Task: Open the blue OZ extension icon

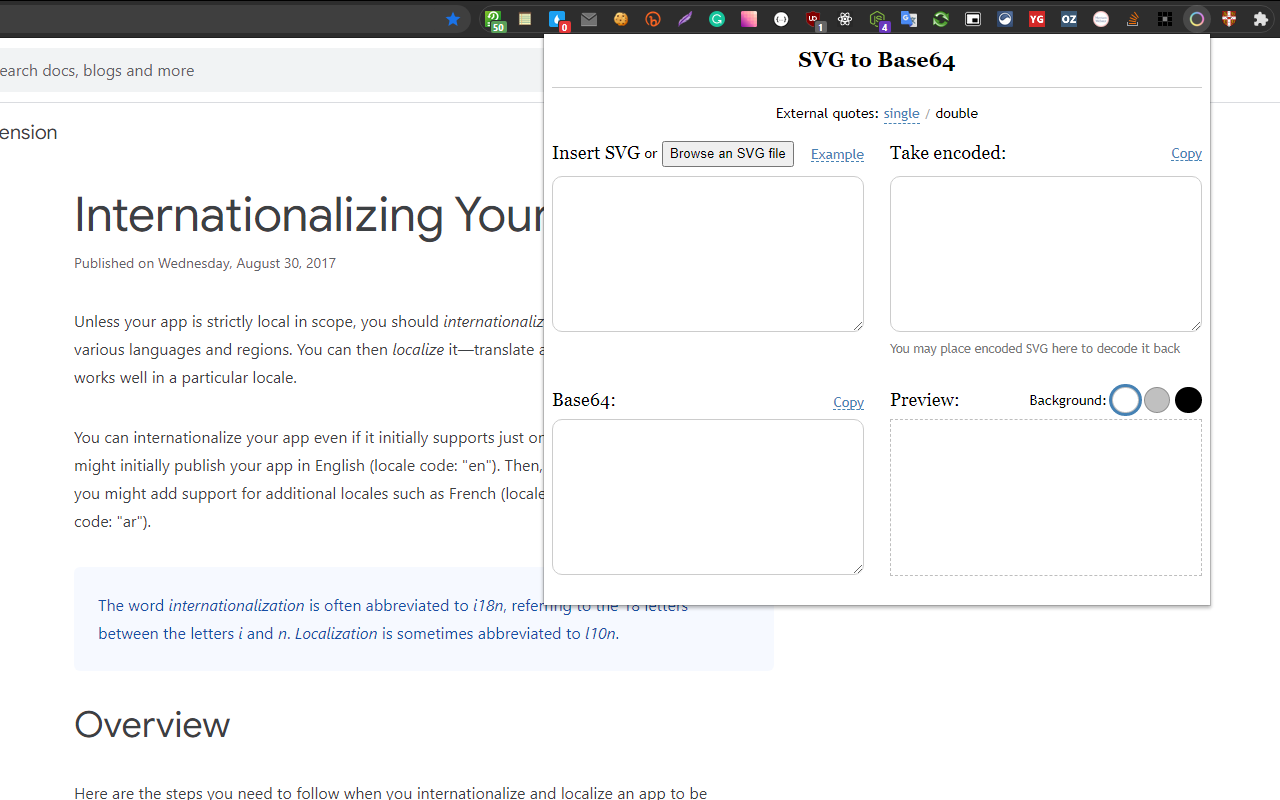Action: 1069,19
